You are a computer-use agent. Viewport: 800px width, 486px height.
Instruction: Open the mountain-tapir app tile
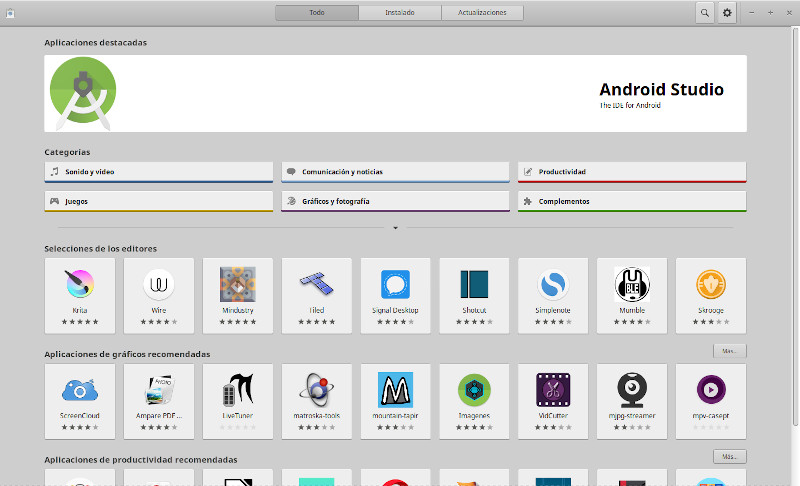(x=395, y=401)
